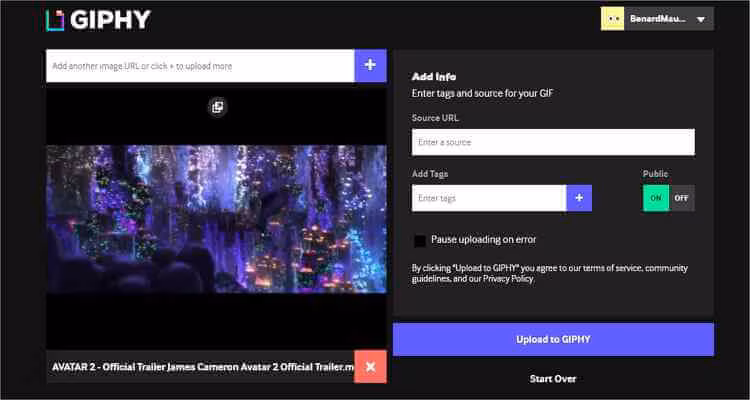
Task: Click the Privacy Policy agreement text
Action: coord(508,278)
